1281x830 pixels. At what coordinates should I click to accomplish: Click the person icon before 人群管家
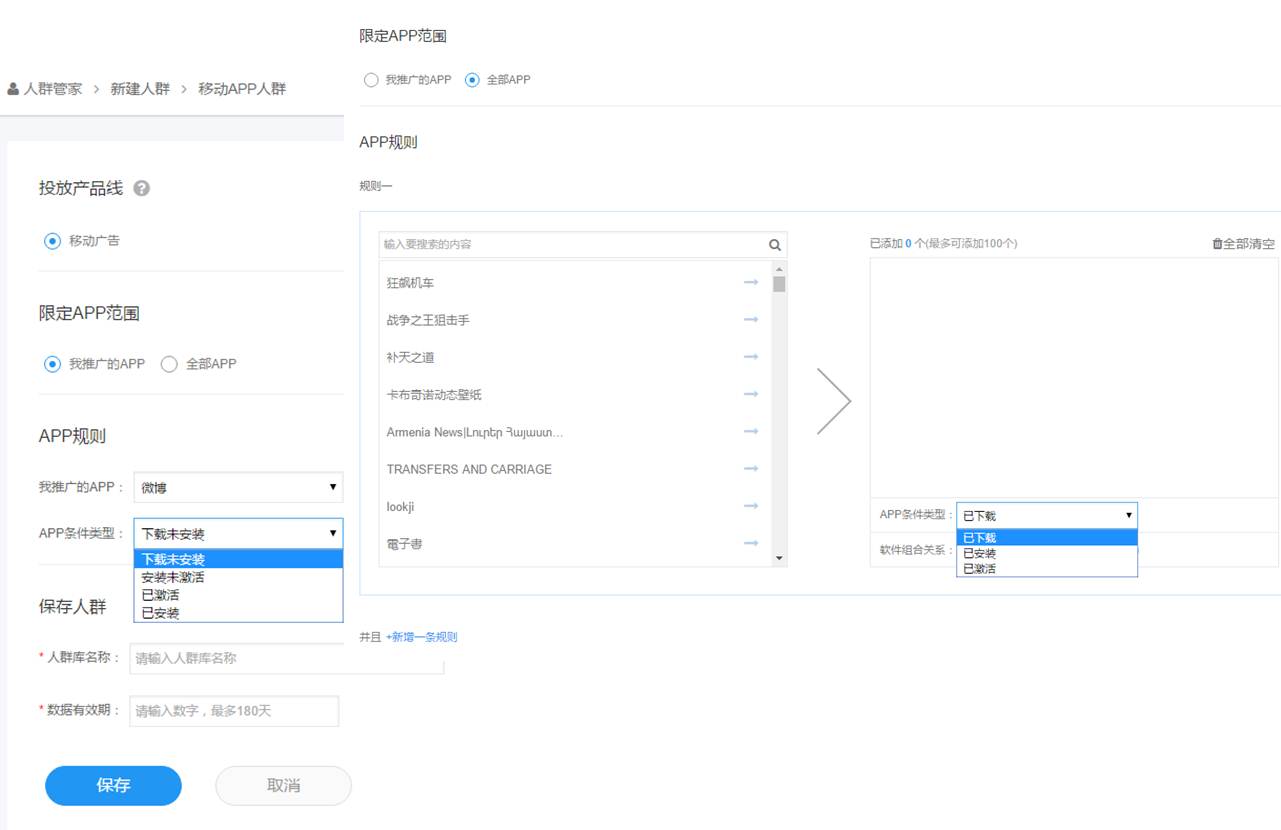pos(12,88)
